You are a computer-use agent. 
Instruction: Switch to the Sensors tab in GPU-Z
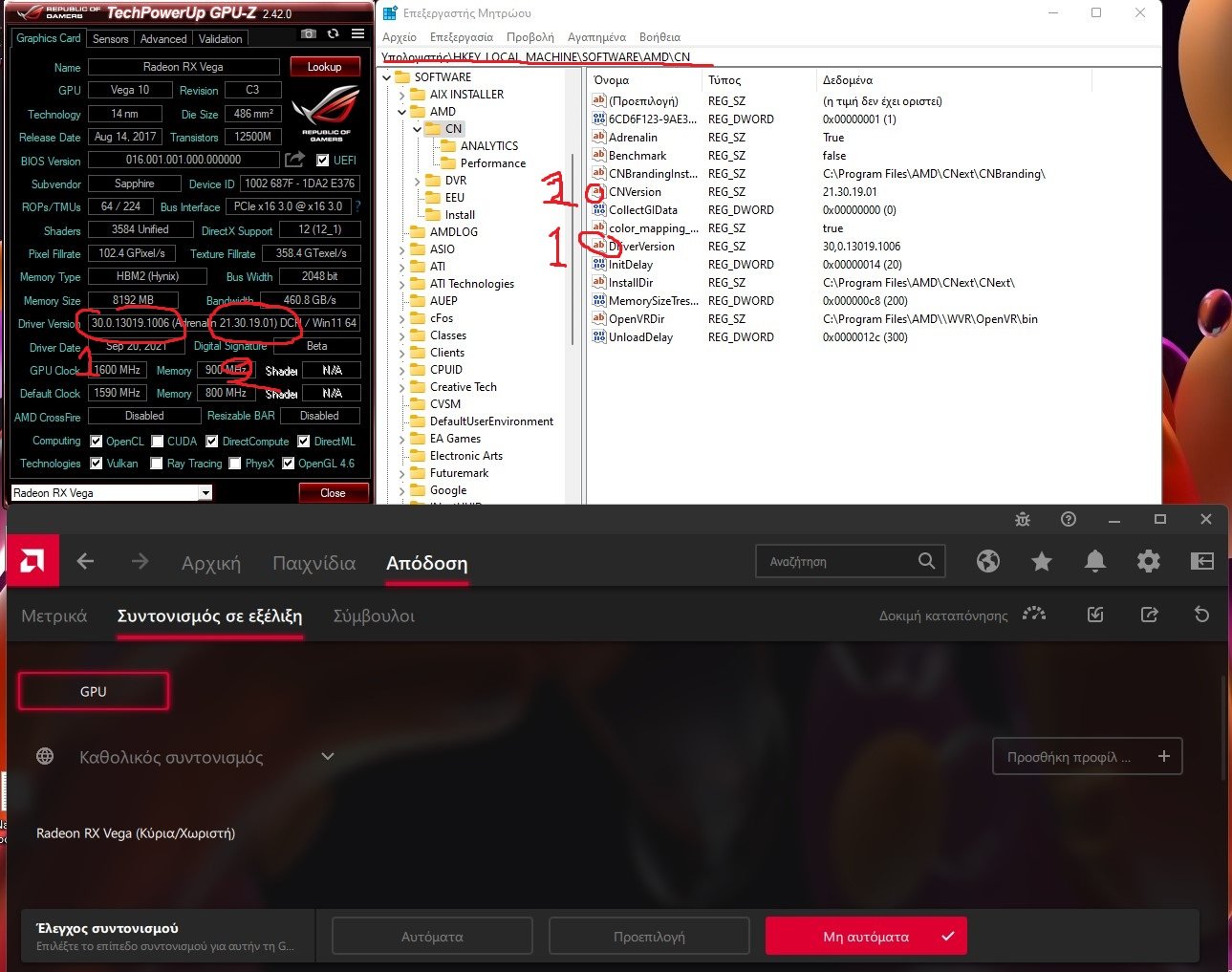[x=110, y=39]
